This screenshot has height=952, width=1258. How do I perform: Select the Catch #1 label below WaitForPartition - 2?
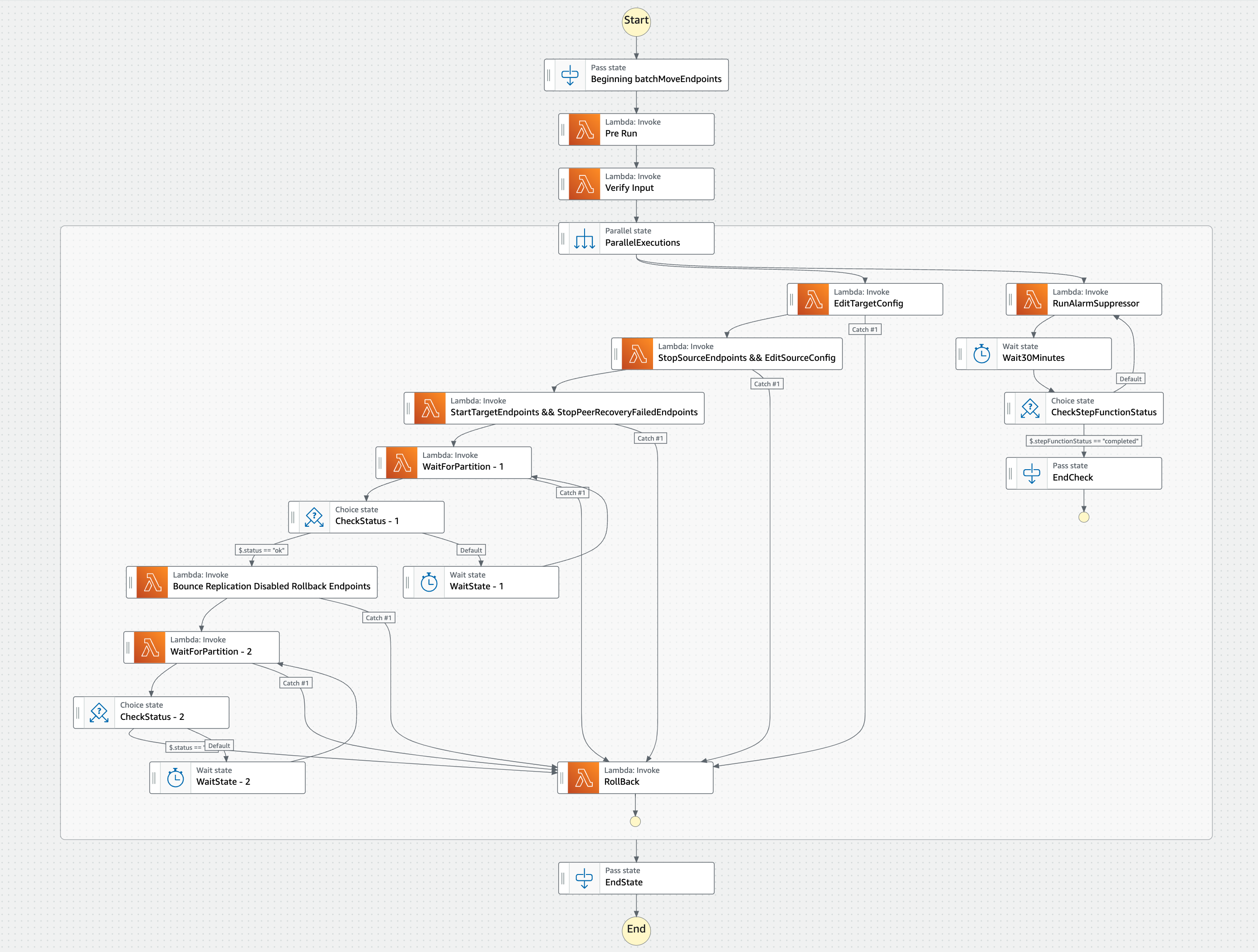coord(296,683)
